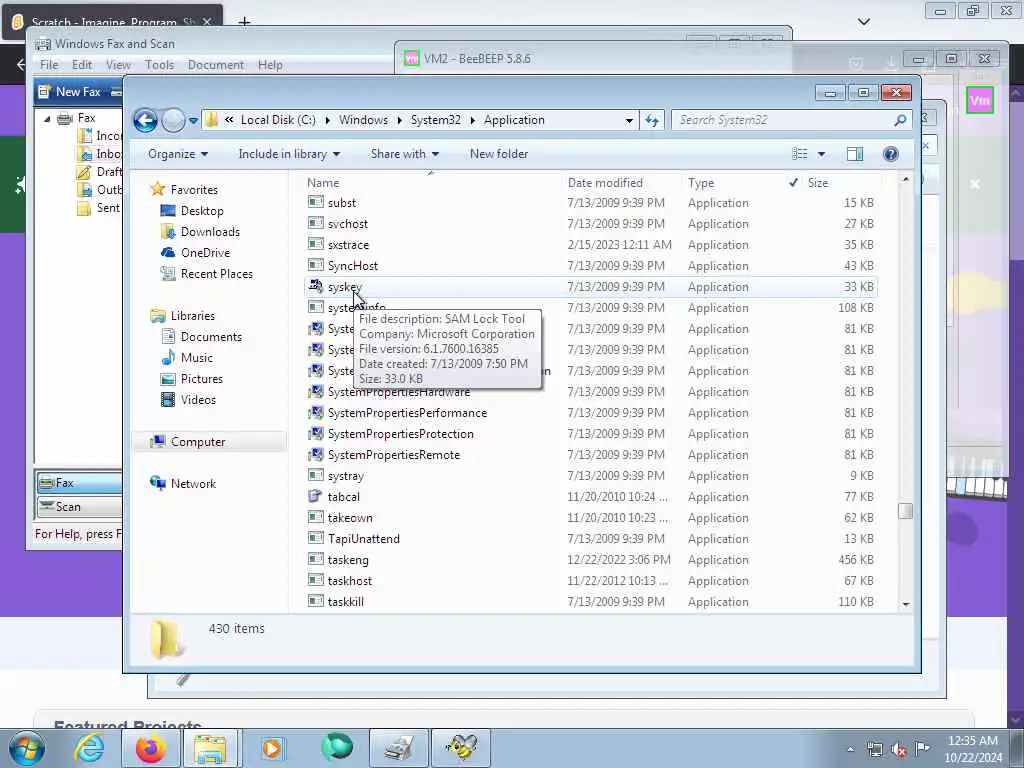This screenshot has height=768, width=1024.
Task: Open Tools menu in Windows Fax and Scan
Action: [159, 65]
